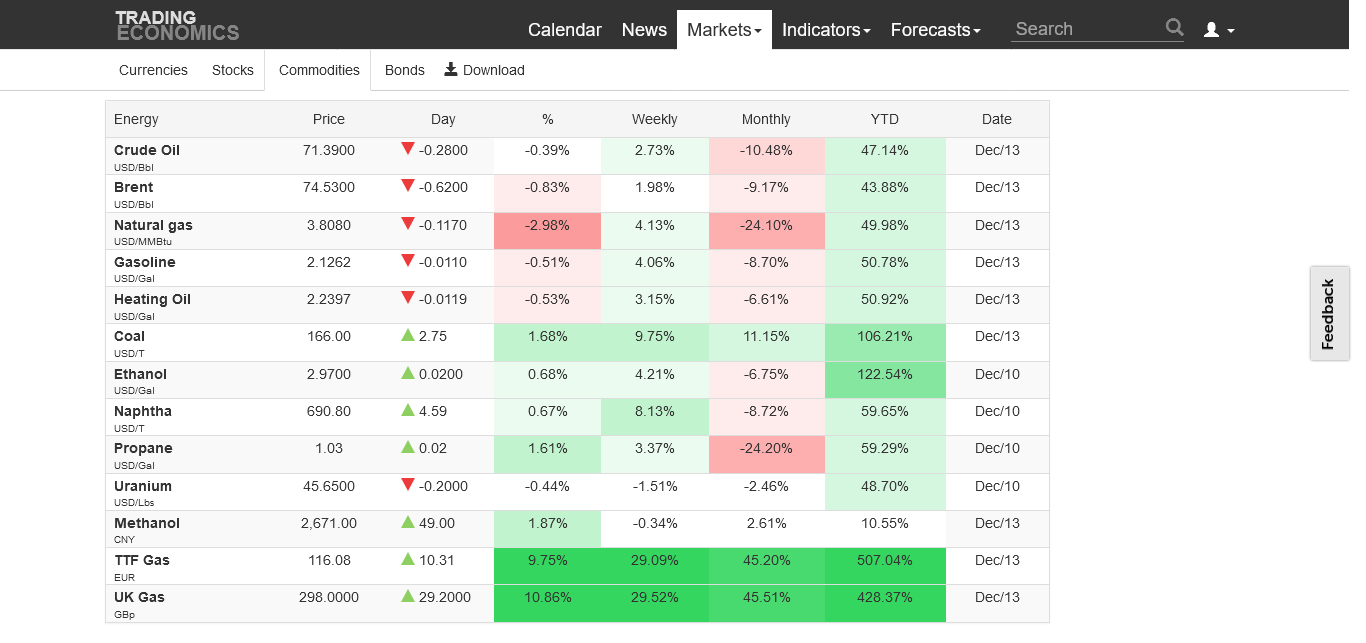
Task: Expand the Markets dropdown menu
Action: pos(724,30)
